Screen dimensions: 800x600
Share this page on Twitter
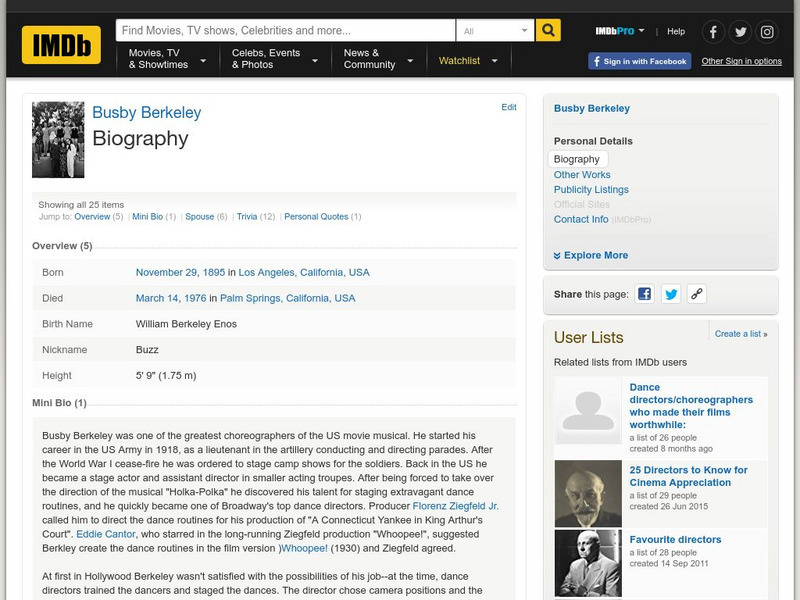(671, 294)
